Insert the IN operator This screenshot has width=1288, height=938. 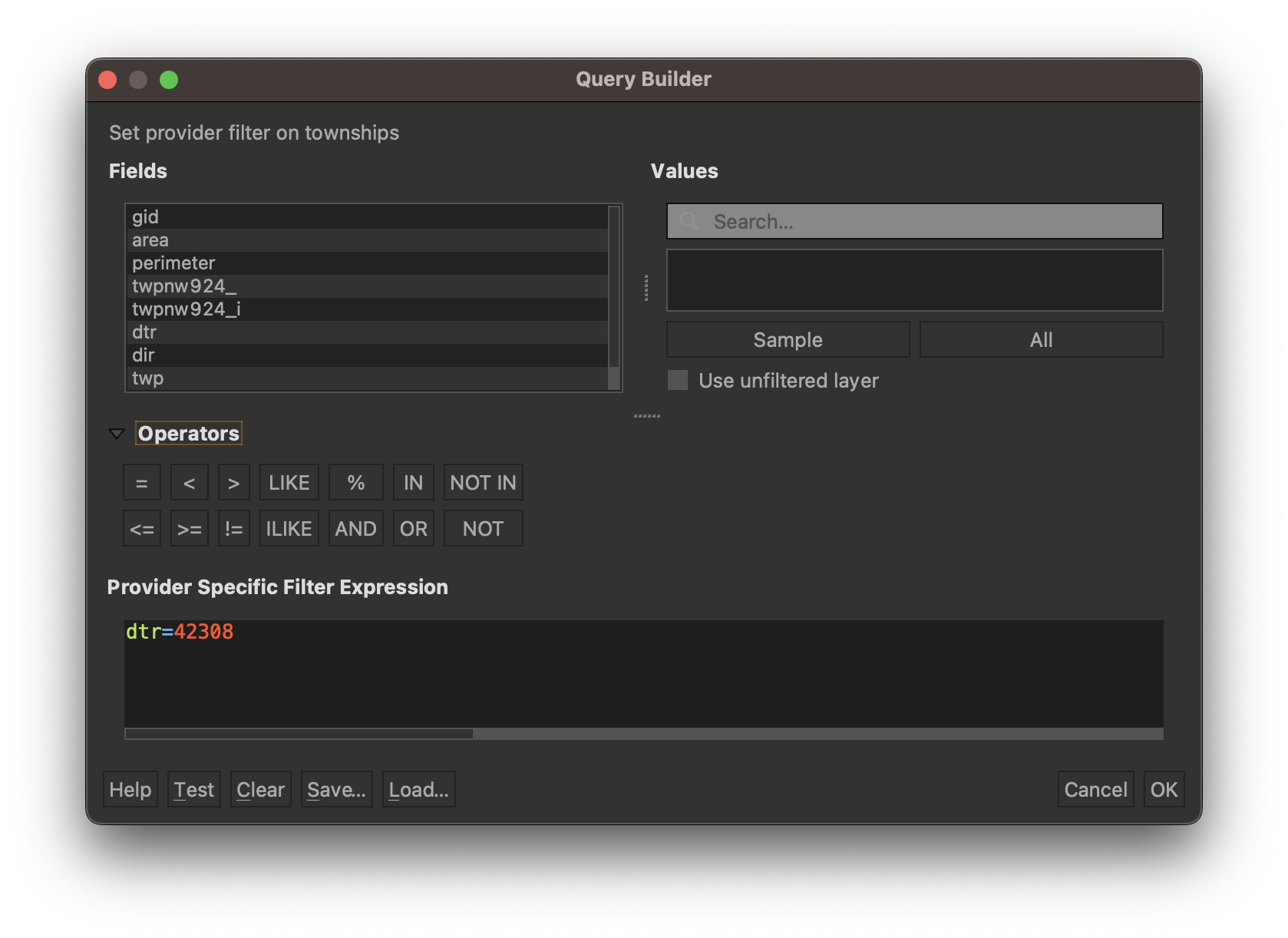[x=413, y=483]
